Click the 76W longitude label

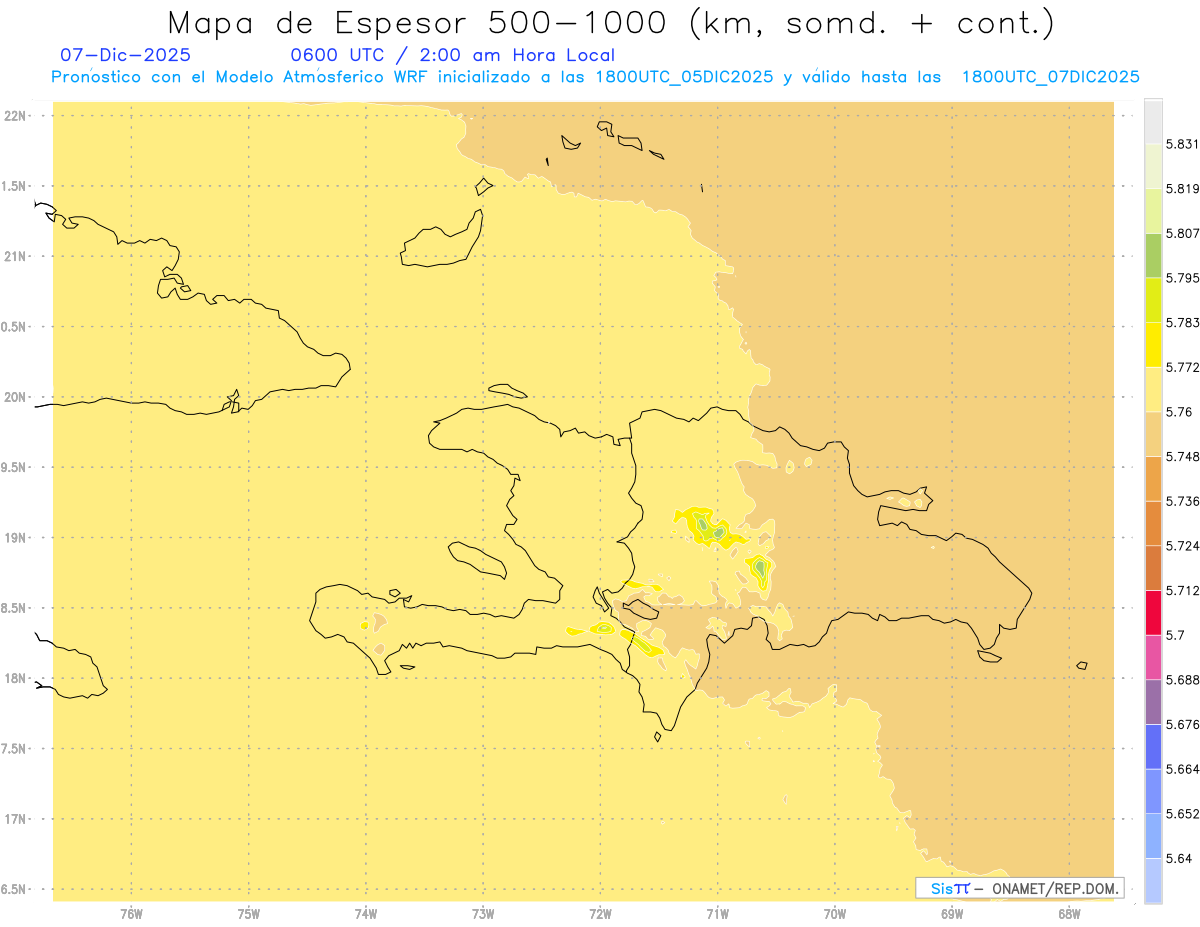coord(131,914)
